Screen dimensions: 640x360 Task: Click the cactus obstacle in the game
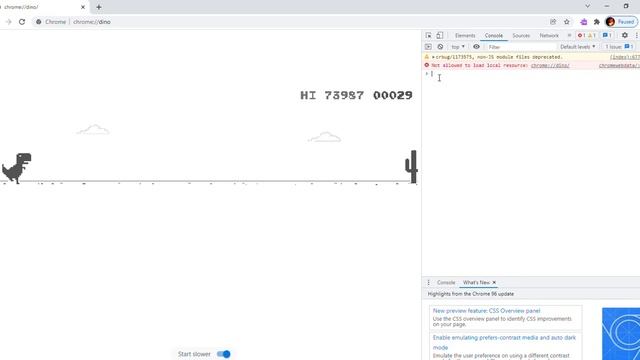[x=411, y=167]
